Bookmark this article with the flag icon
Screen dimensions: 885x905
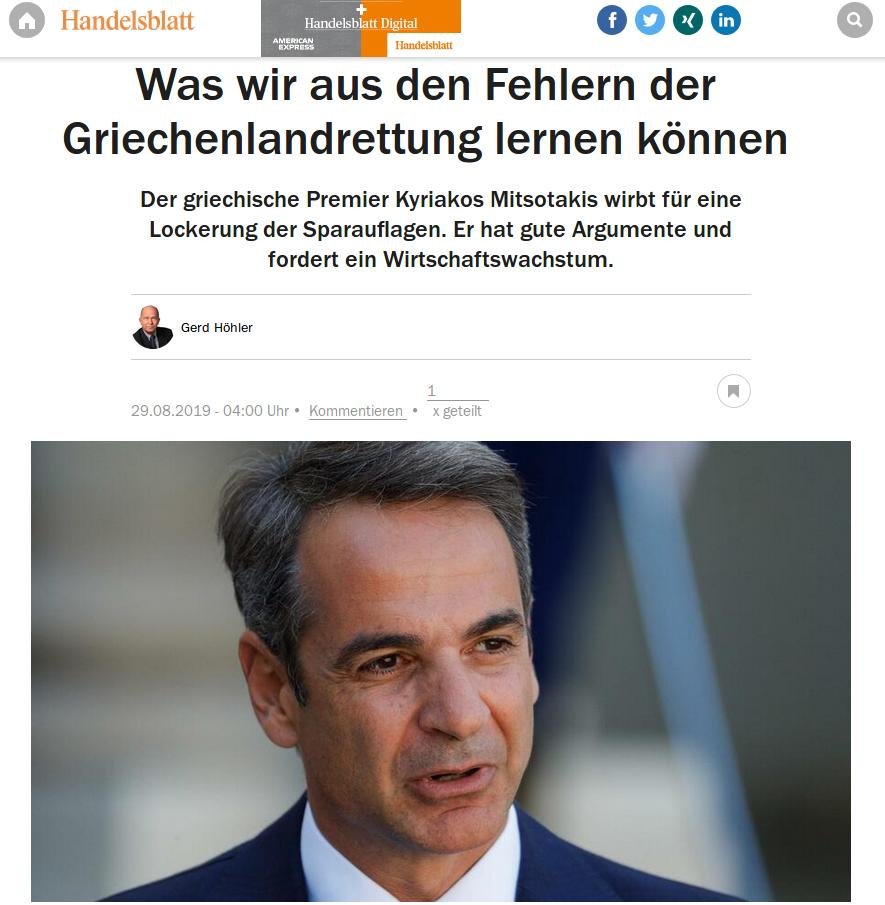(733, 391)
